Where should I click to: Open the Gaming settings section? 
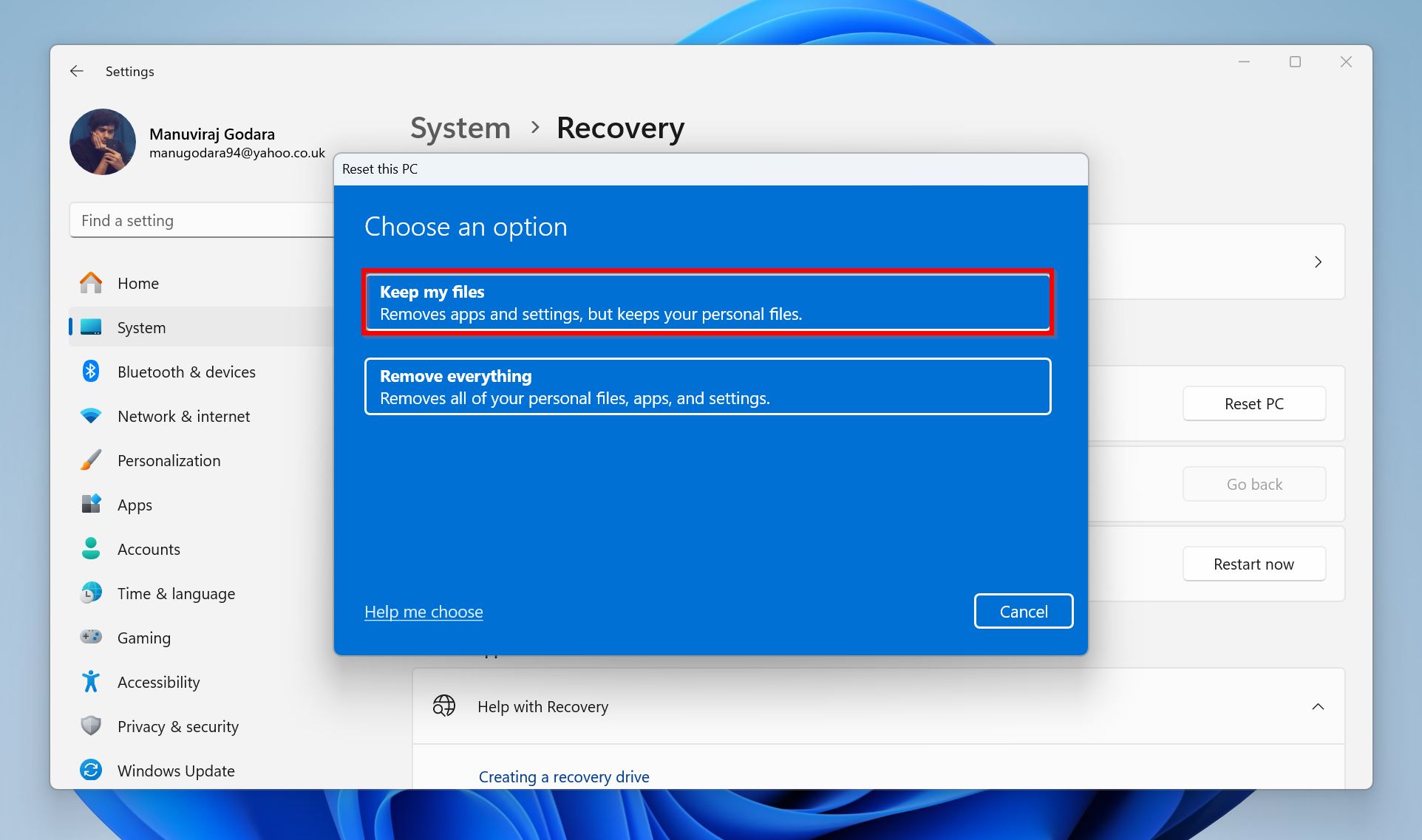click(x=144, y=638)
